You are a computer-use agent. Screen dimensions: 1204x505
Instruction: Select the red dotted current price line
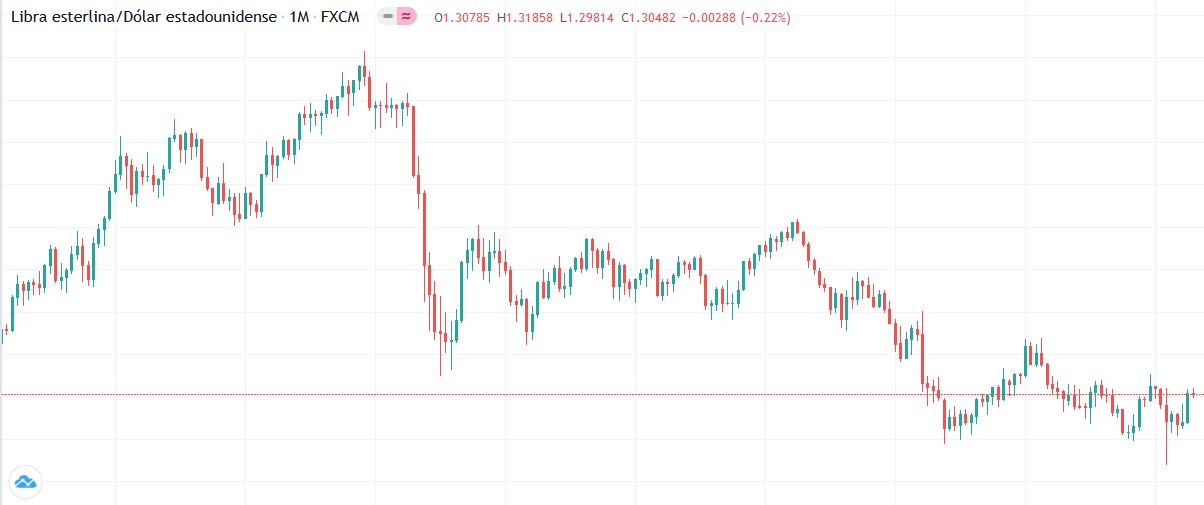click(600, 395)
